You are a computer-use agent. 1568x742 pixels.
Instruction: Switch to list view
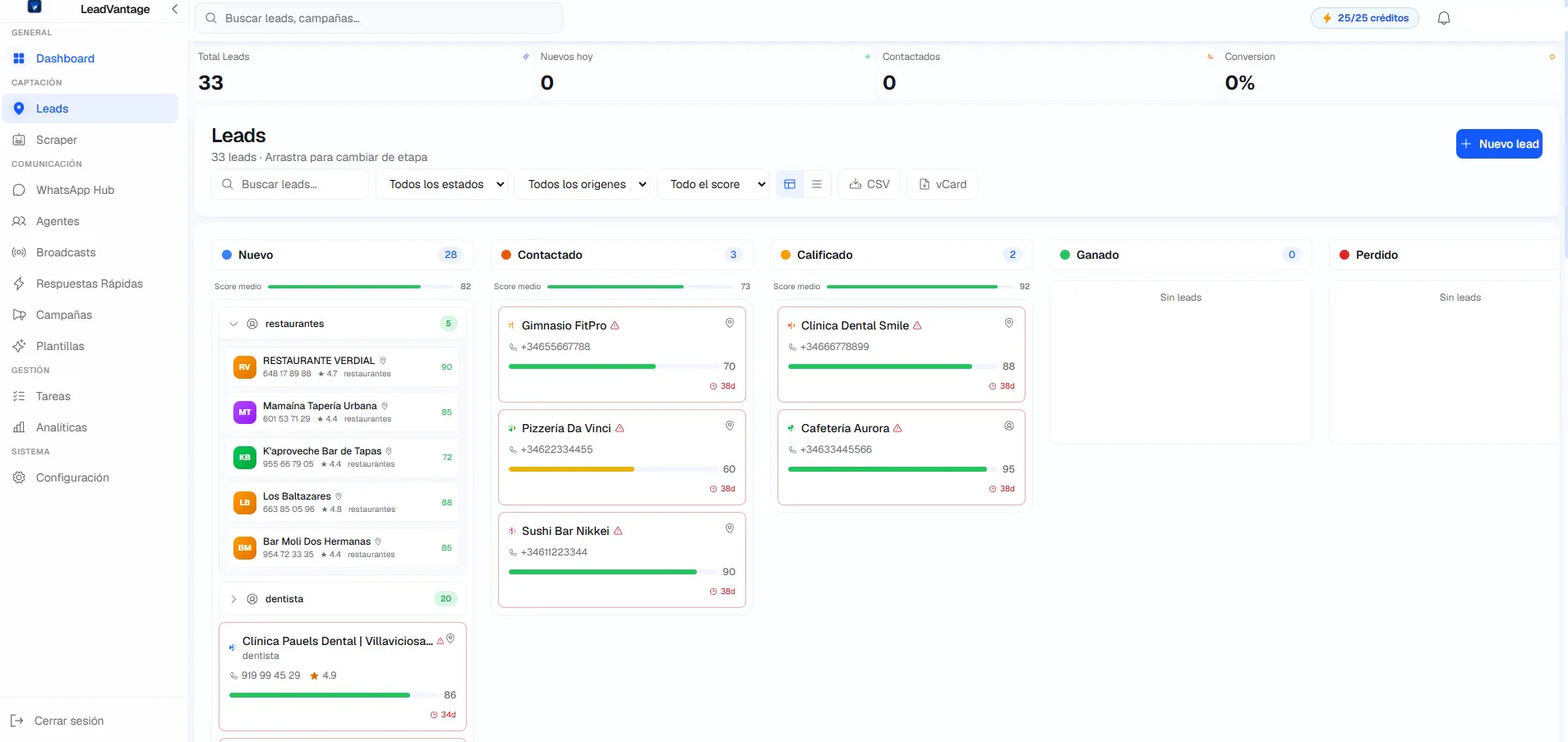tap(817, 184)
